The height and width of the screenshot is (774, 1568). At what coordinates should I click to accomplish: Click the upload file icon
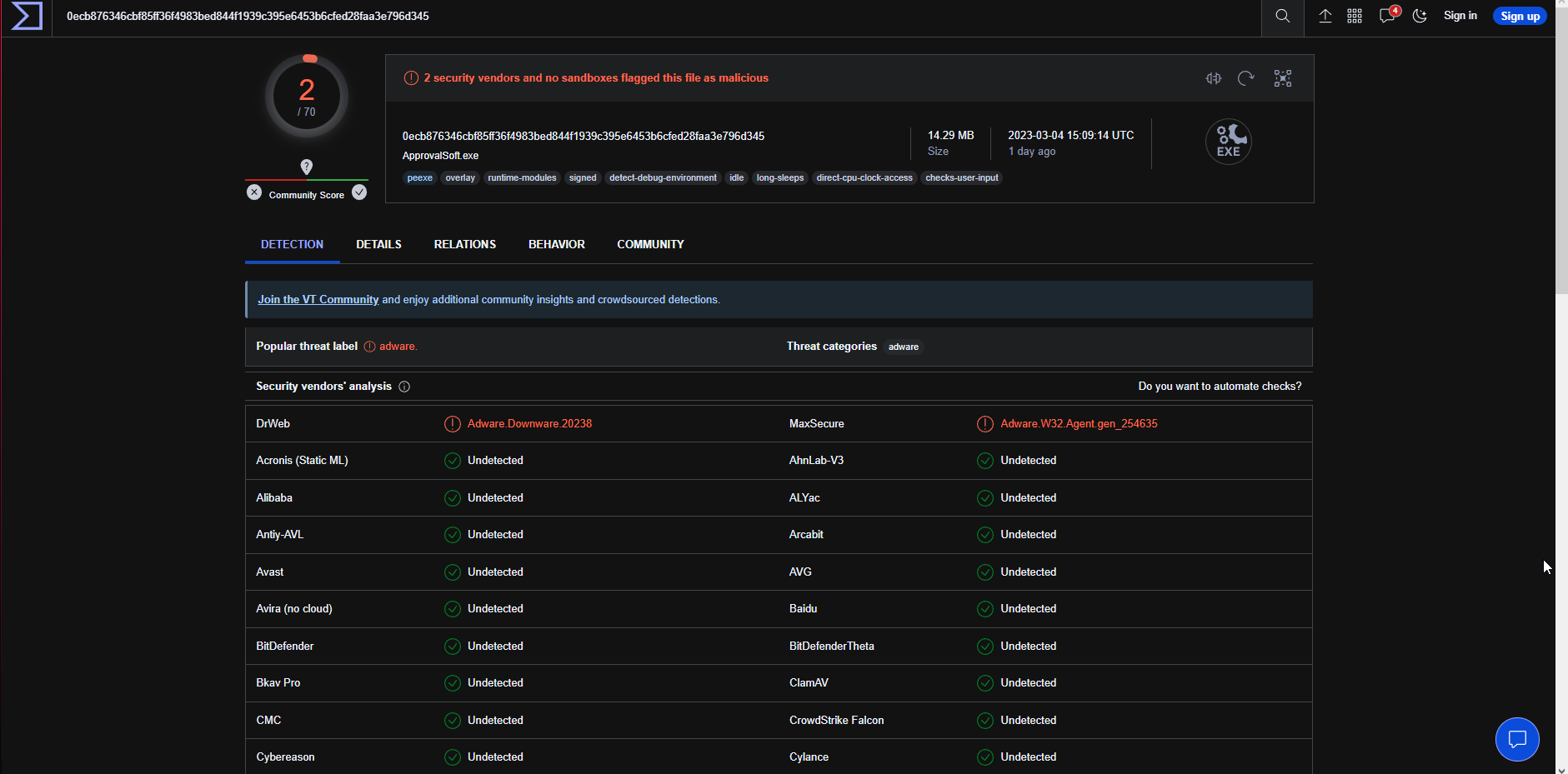pos(1325,17)
